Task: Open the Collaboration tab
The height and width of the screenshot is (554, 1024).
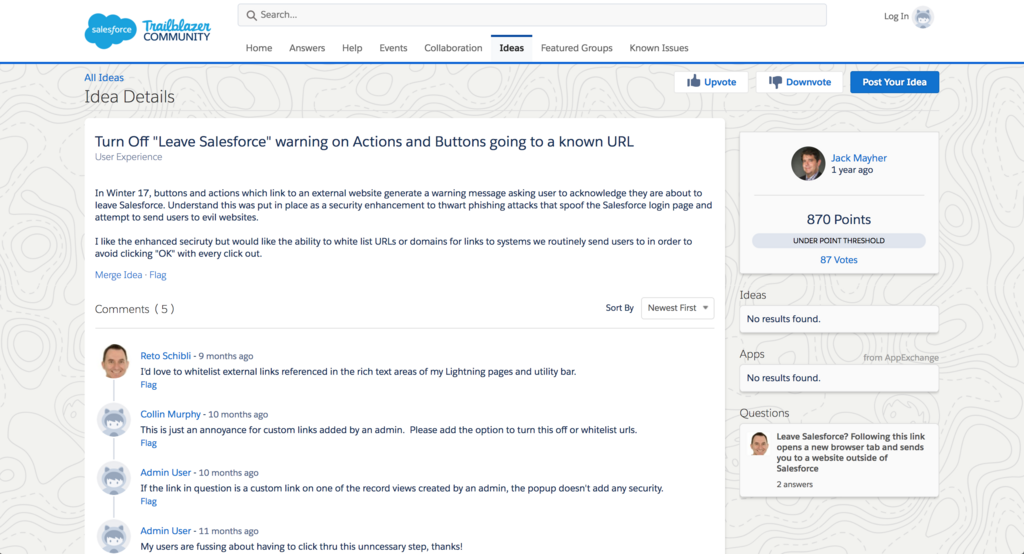Action: point(453,48)
